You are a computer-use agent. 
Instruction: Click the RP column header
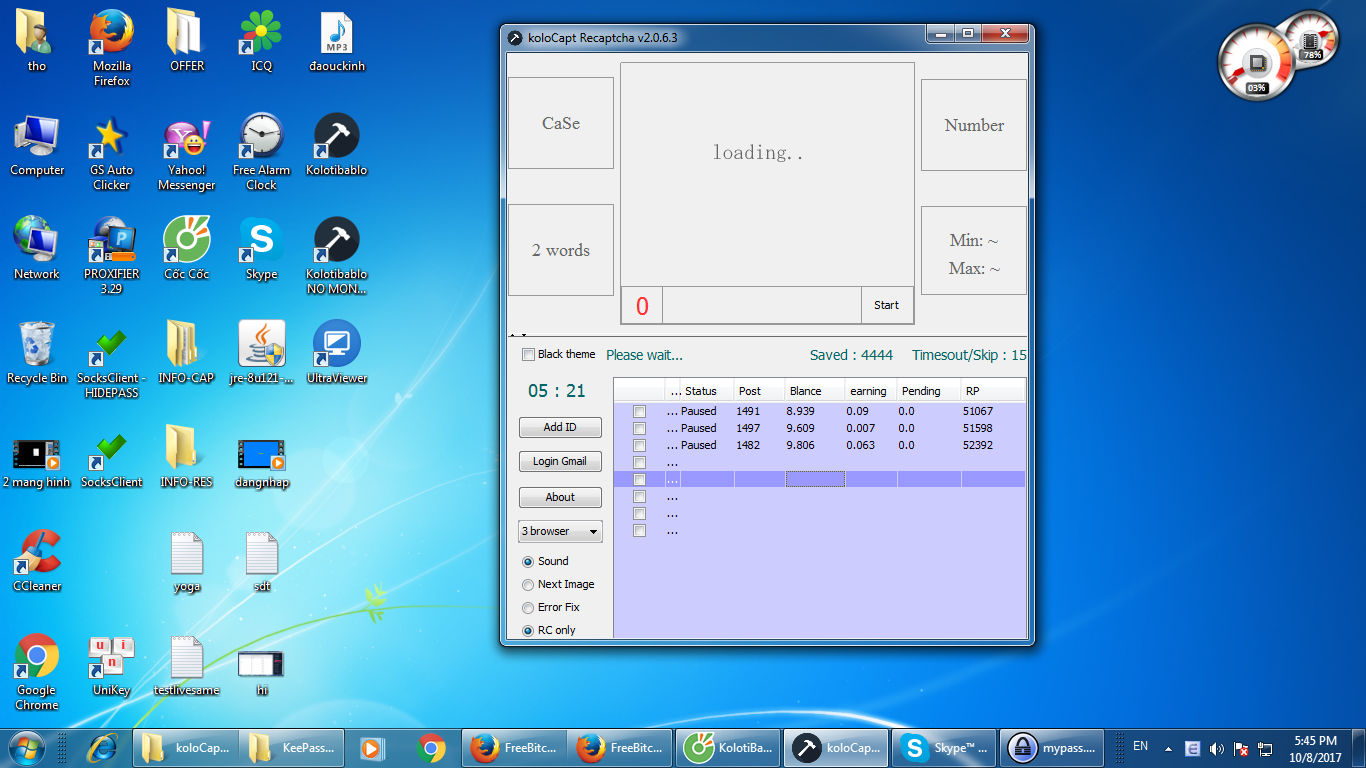tap(992, 391)
